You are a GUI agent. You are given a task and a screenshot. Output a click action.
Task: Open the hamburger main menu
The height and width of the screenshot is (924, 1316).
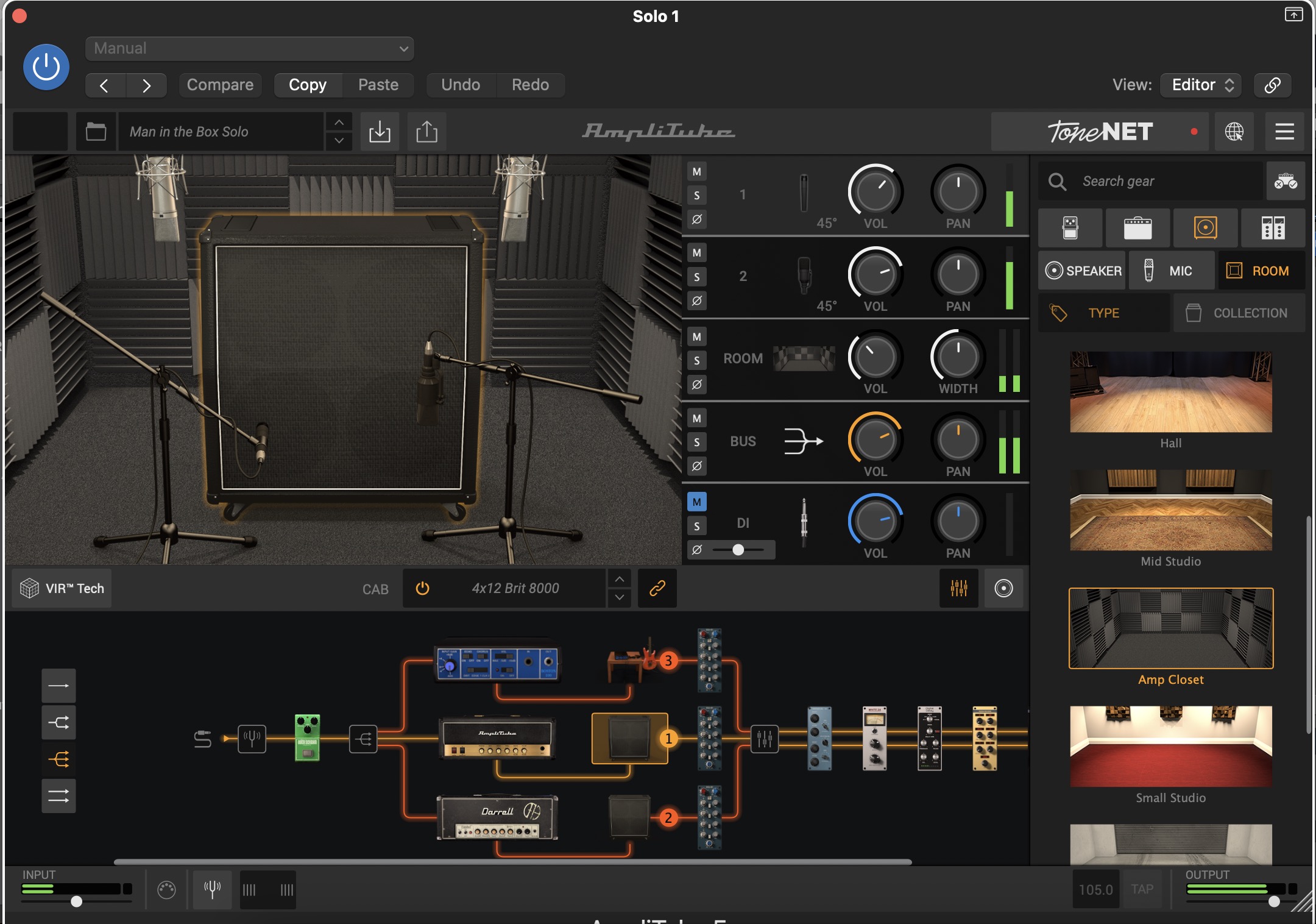pos(1284,132)
